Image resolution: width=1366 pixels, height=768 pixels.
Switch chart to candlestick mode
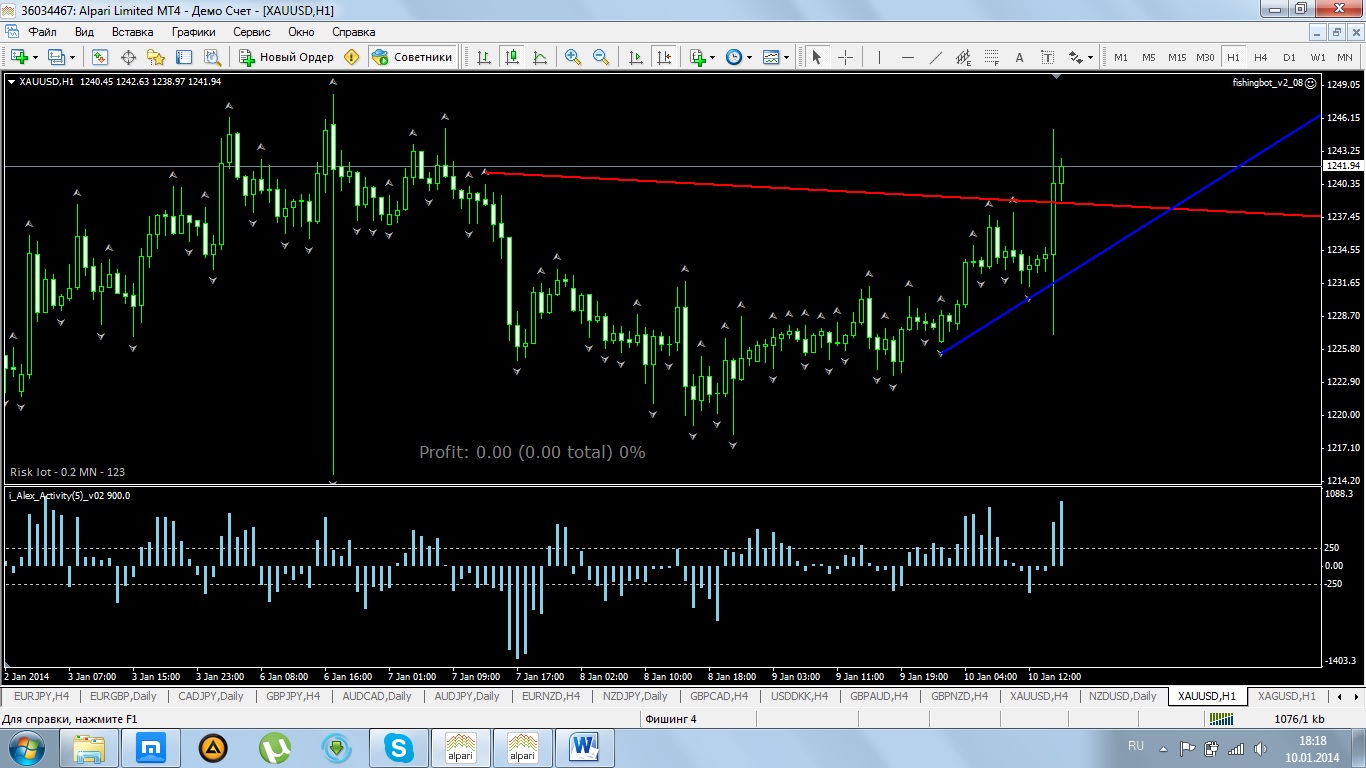(x=512, y=57)
